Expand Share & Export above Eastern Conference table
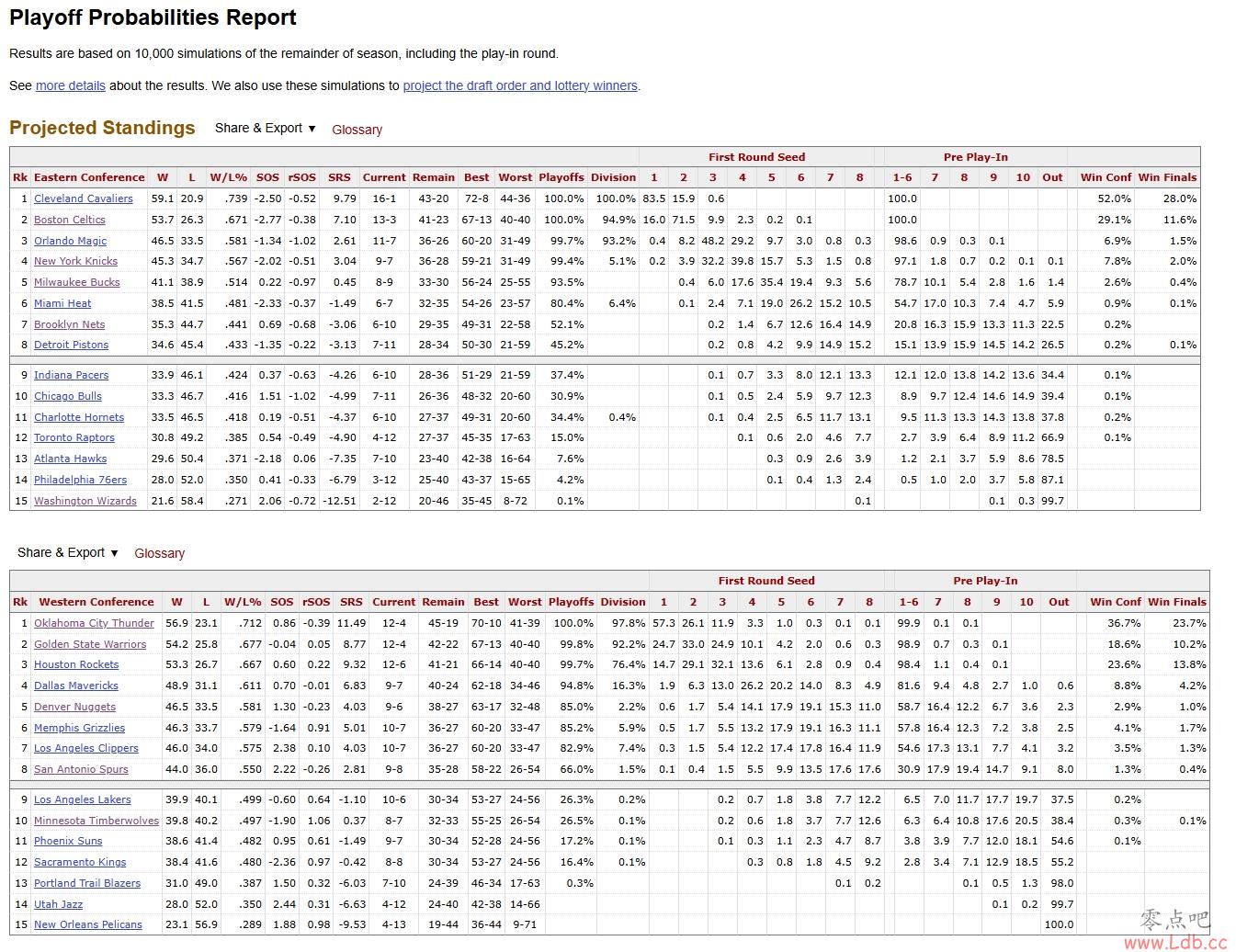 coord(266,128)
